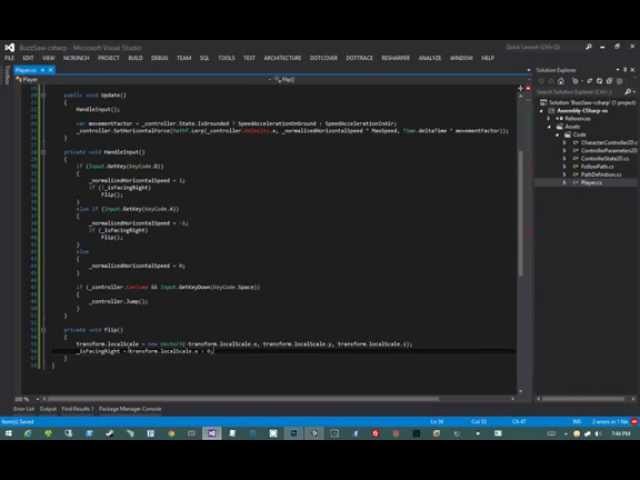Image resolution: width=640 pixels, height=480 pixels.
Task: Select the Assembly-CSharp-vs project node
Action: [582, 111]
